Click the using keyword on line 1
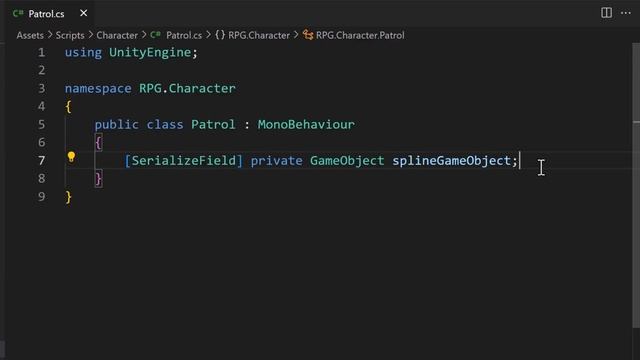 tap(83, 53)
